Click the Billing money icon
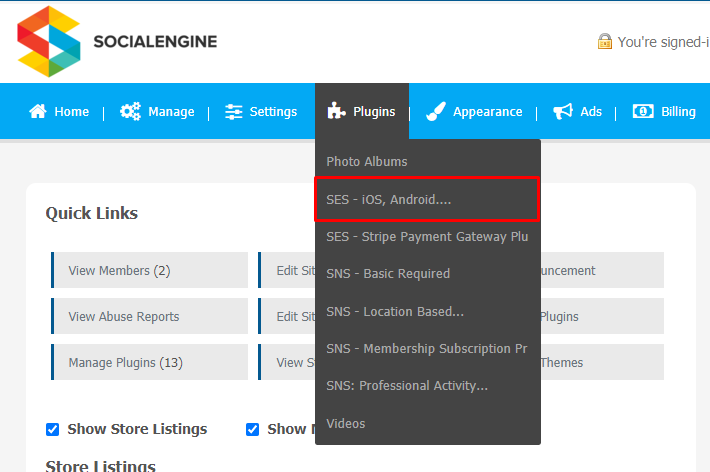Image resolution: width=710 pixels, height=472 pixels. point(643,111)
